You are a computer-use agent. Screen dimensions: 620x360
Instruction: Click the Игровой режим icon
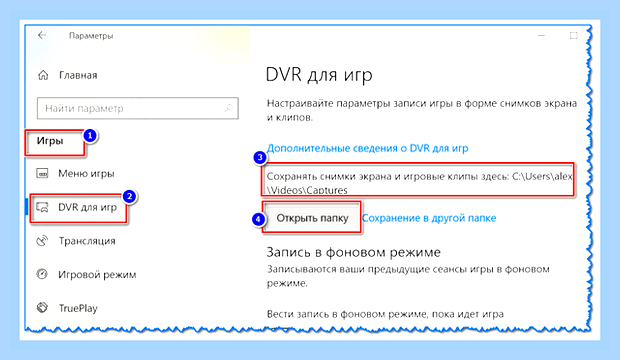pyautogui.click(x=42, y=274)
